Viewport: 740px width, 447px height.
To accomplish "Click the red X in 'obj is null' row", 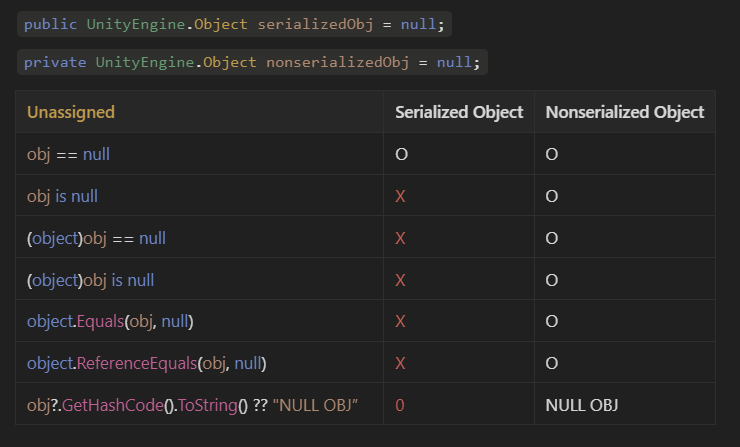I will click(400, 196).
